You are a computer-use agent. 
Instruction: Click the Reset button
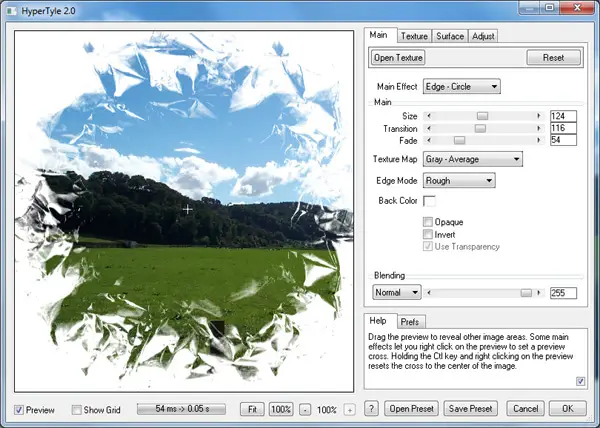[553, 57]
